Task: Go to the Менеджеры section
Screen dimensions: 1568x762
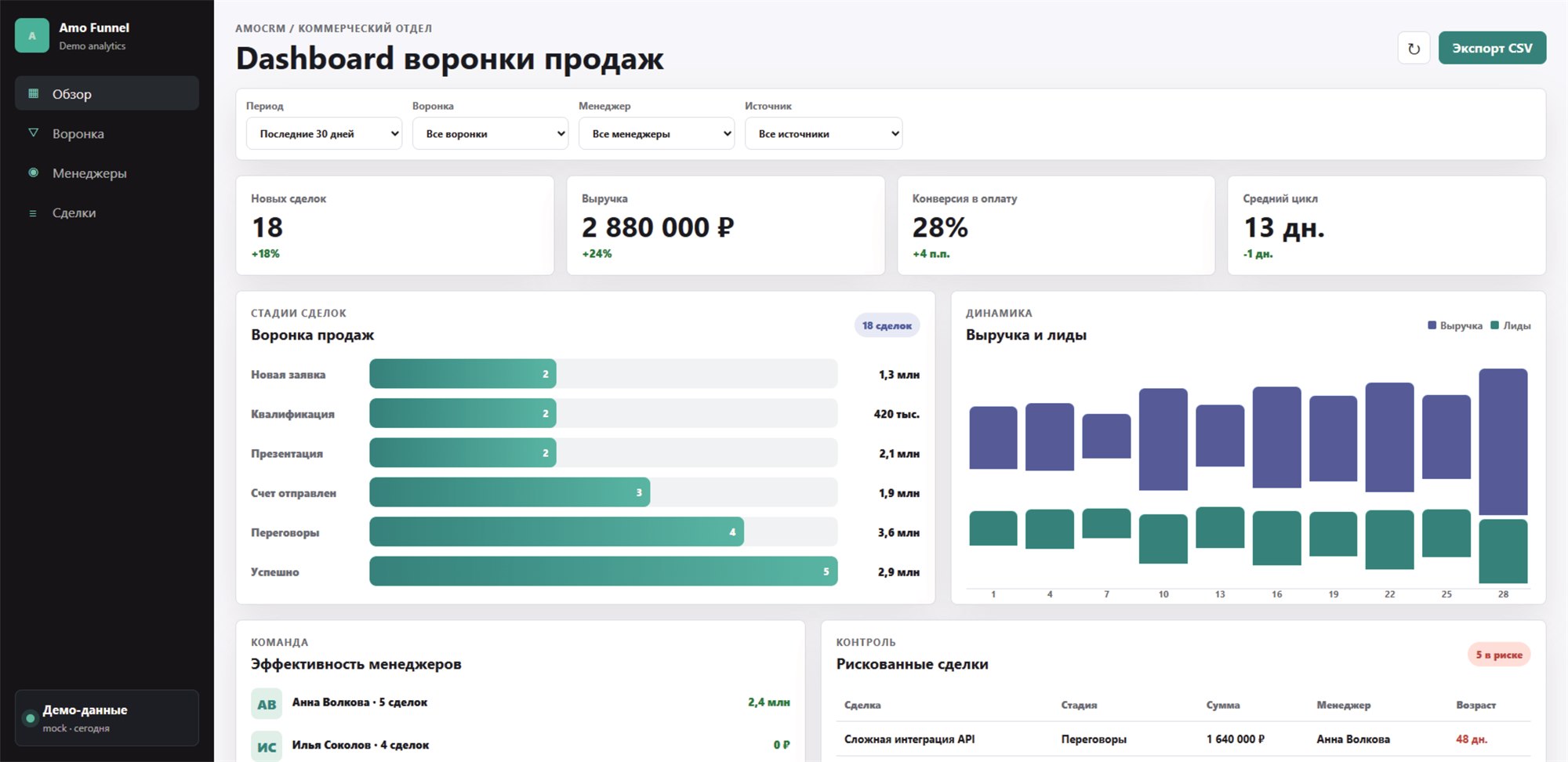Action: pos(107,172)
